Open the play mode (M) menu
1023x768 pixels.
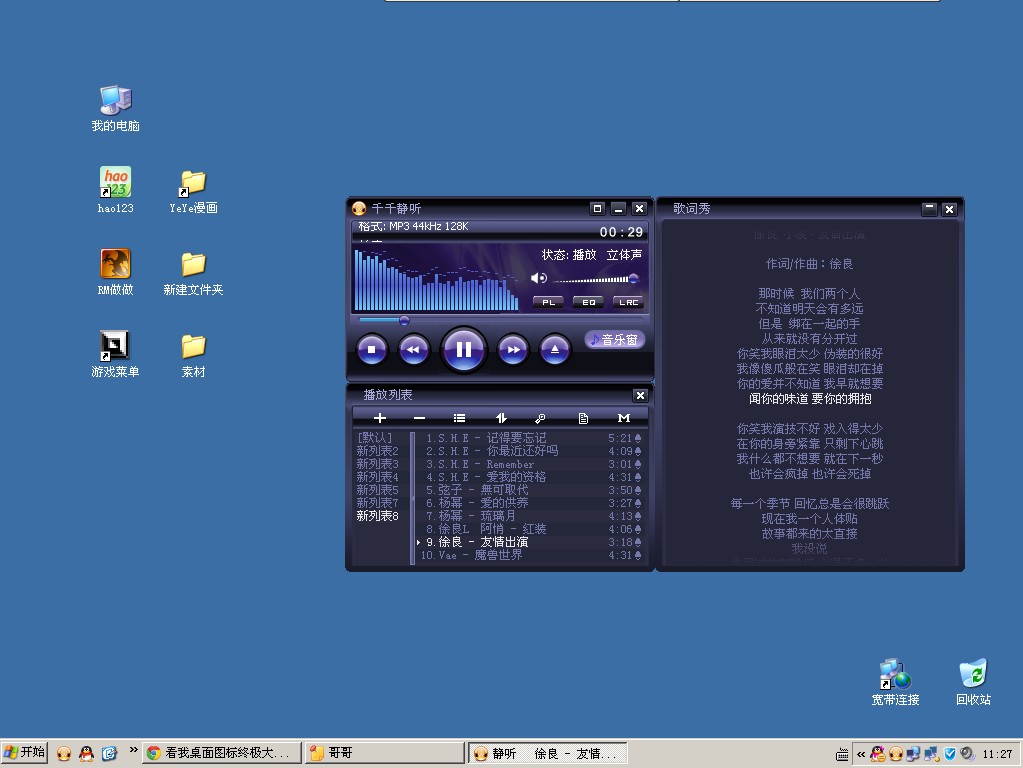[x=624, y=418]
